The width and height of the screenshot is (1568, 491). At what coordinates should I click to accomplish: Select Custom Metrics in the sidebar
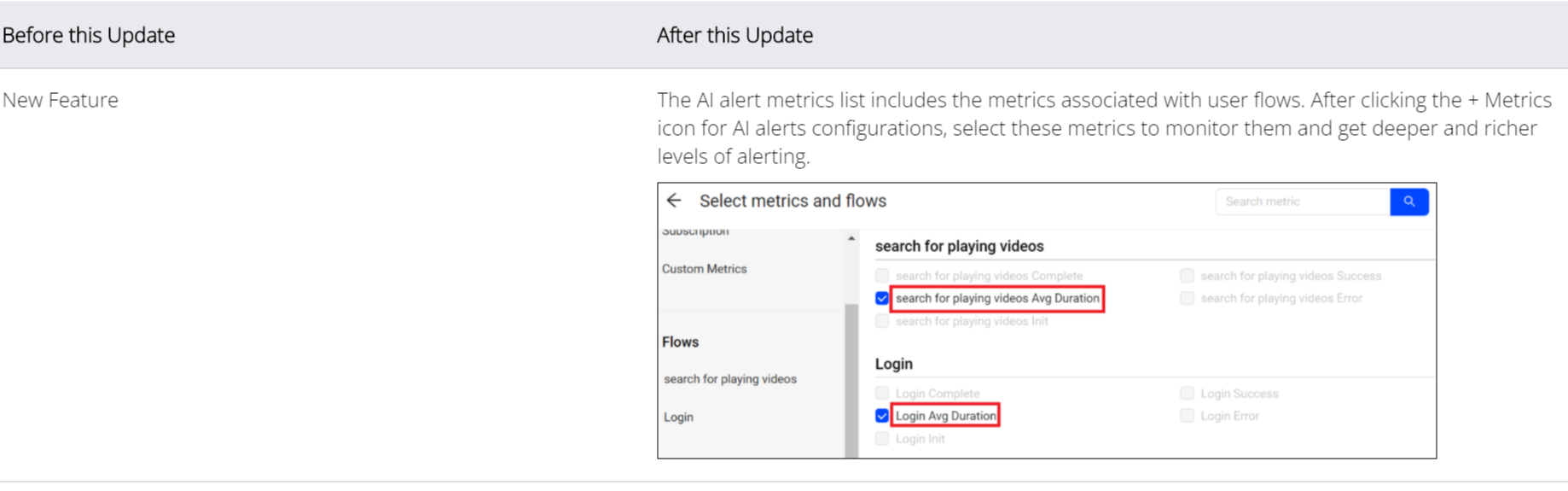point(704,269)
